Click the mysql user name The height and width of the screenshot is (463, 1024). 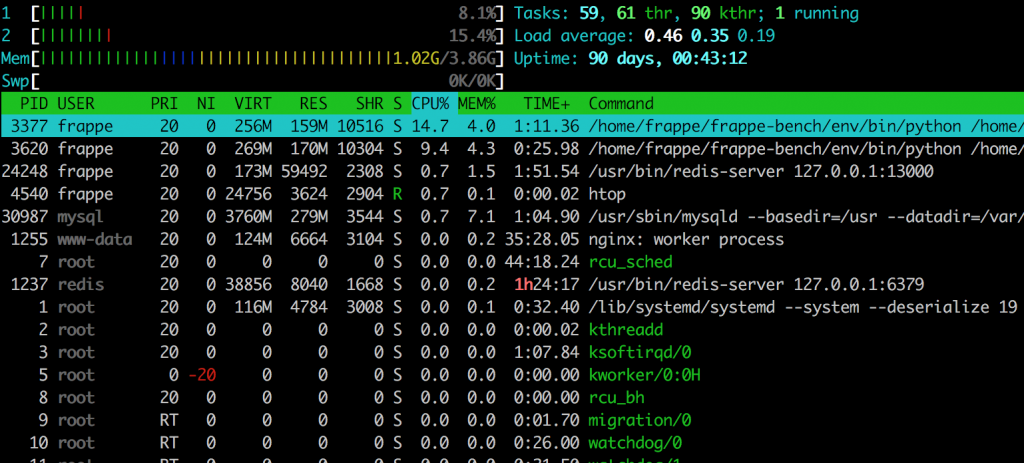80,217
